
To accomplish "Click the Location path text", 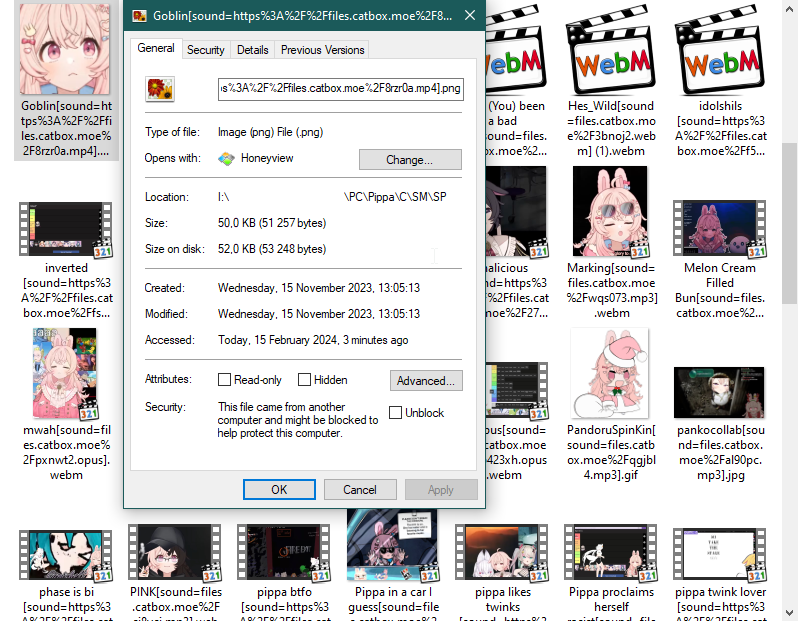I will click(332, 197).
